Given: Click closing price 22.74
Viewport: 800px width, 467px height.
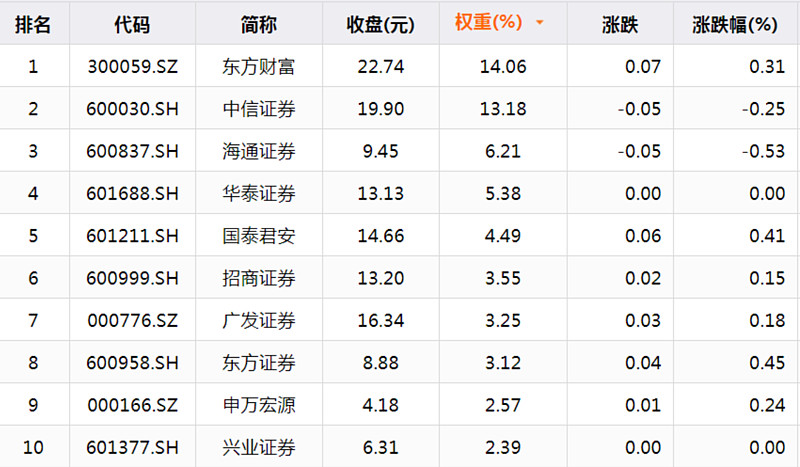Looking at the screenshot, I should coord(381,67).
